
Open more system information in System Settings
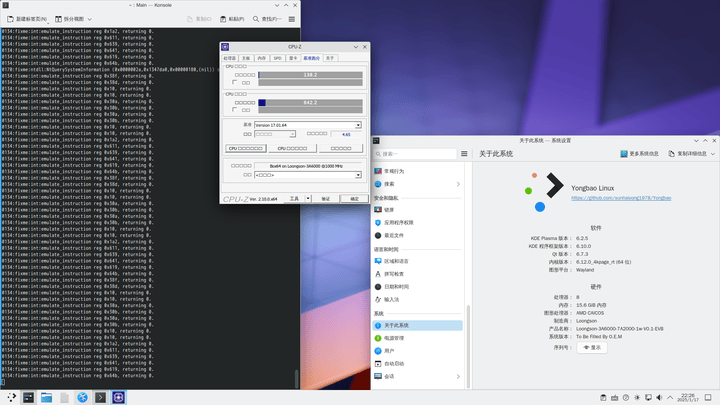tap(640, 154)
